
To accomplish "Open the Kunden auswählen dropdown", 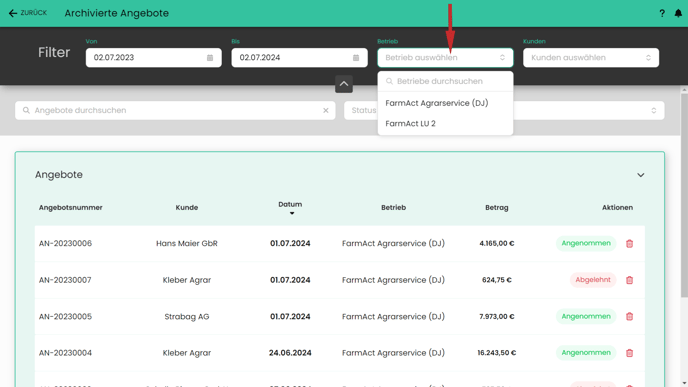I will tap(591, 57).
